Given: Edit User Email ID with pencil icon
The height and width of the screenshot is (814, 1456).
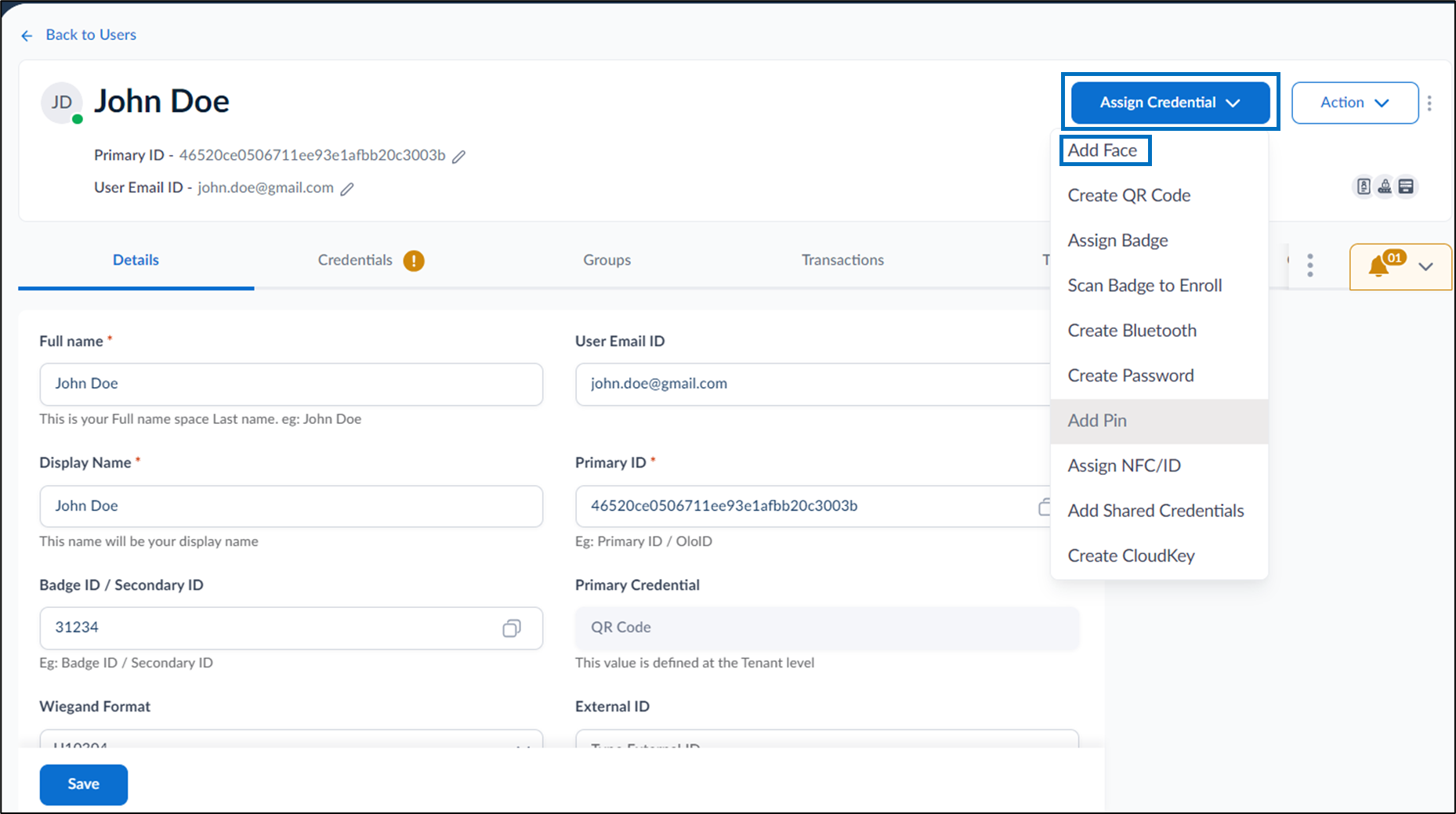Looking at the screenshot, I should pos(347,189).
